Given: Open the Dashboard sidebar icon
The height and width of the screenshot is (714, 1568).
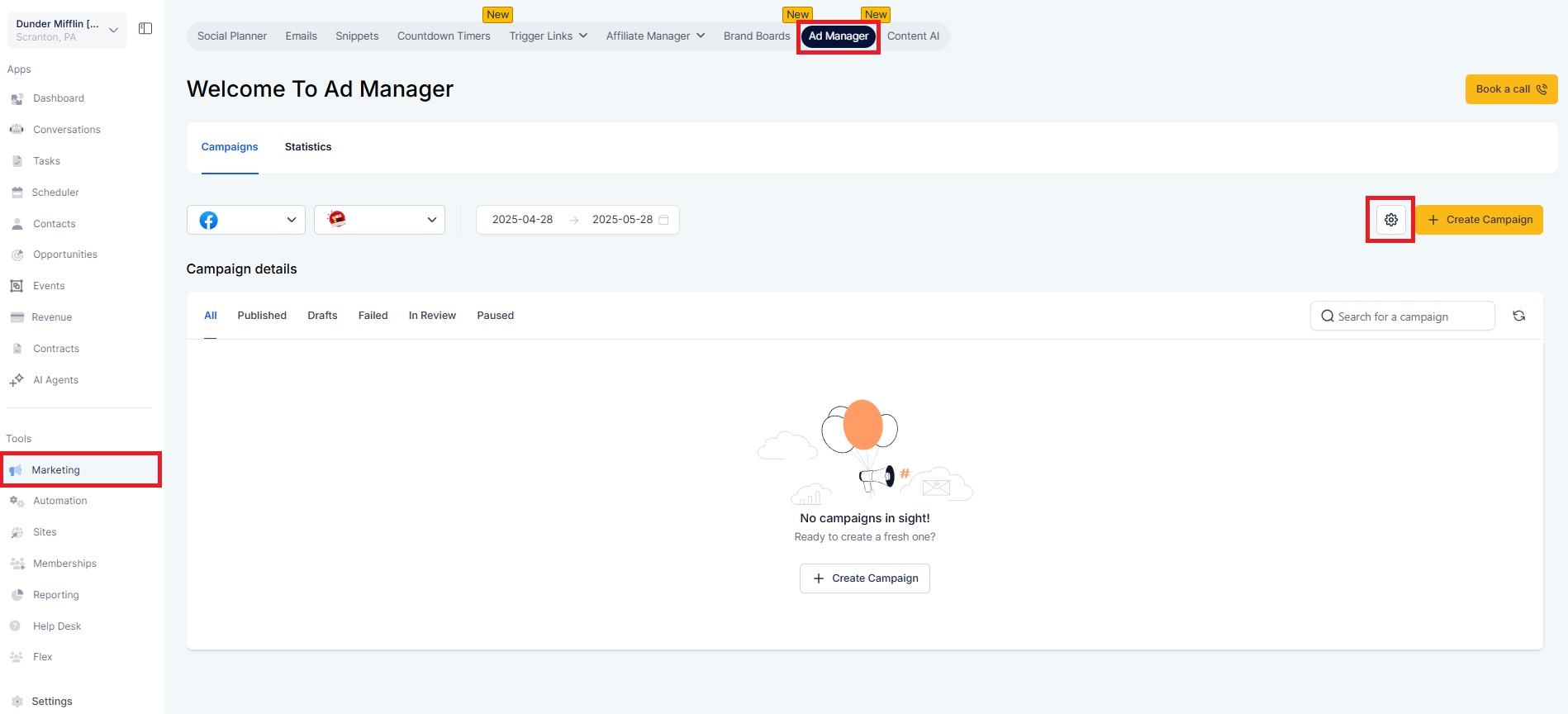Looking at the screenshot, I should [x=17, y=99].
